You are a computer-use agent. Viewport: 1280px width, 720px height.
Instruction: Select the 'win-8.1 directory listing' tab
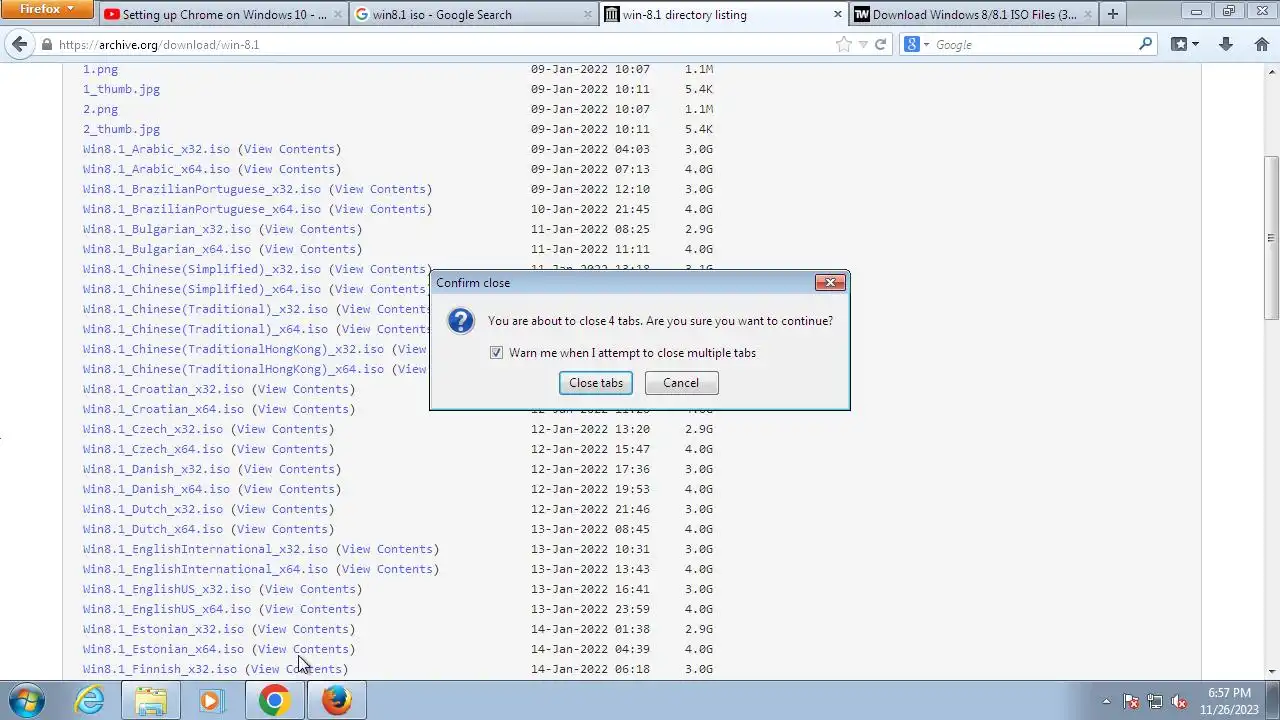724,14
